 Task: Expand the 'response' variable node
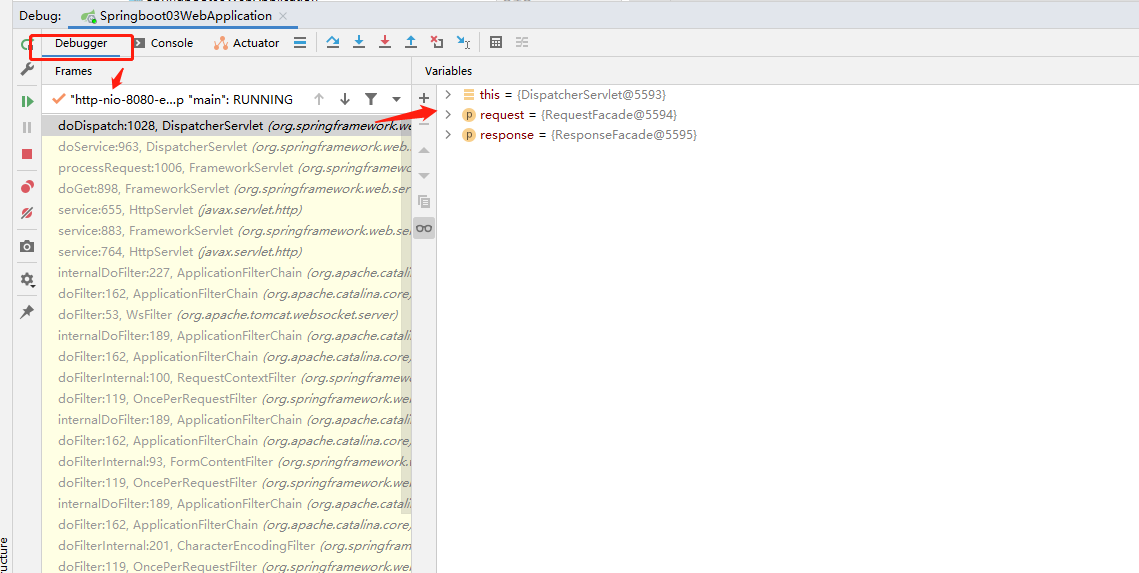click(448, 135)
